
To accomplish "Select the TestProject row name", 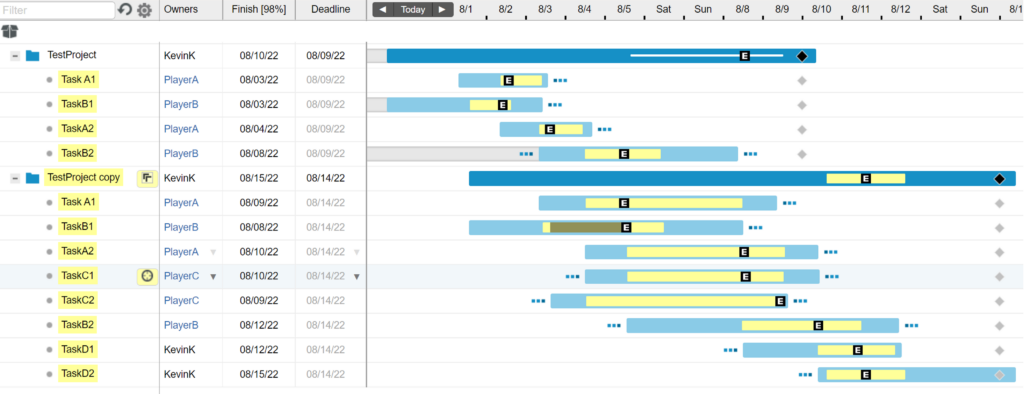I will pyautogui.click(x=72, y=56).
